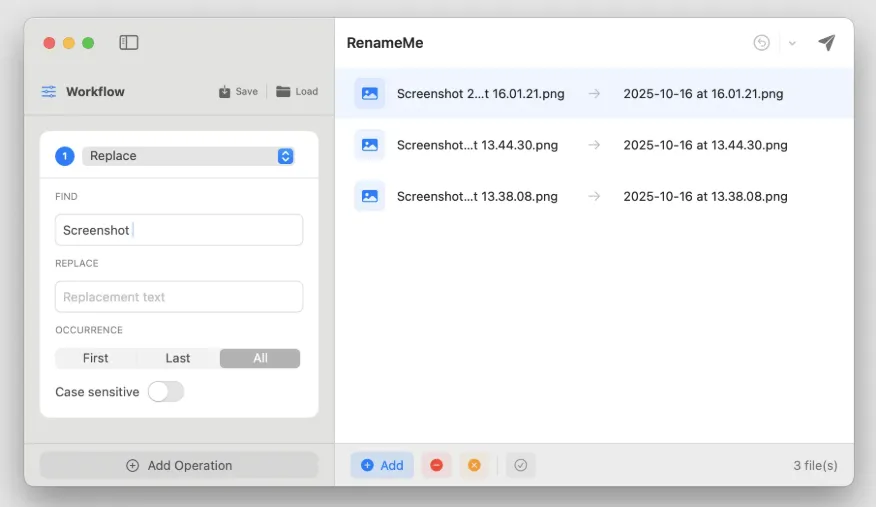Click into the Find field containing Screenshot
Viewport: 876px width, 507px height.
point(179,230)
